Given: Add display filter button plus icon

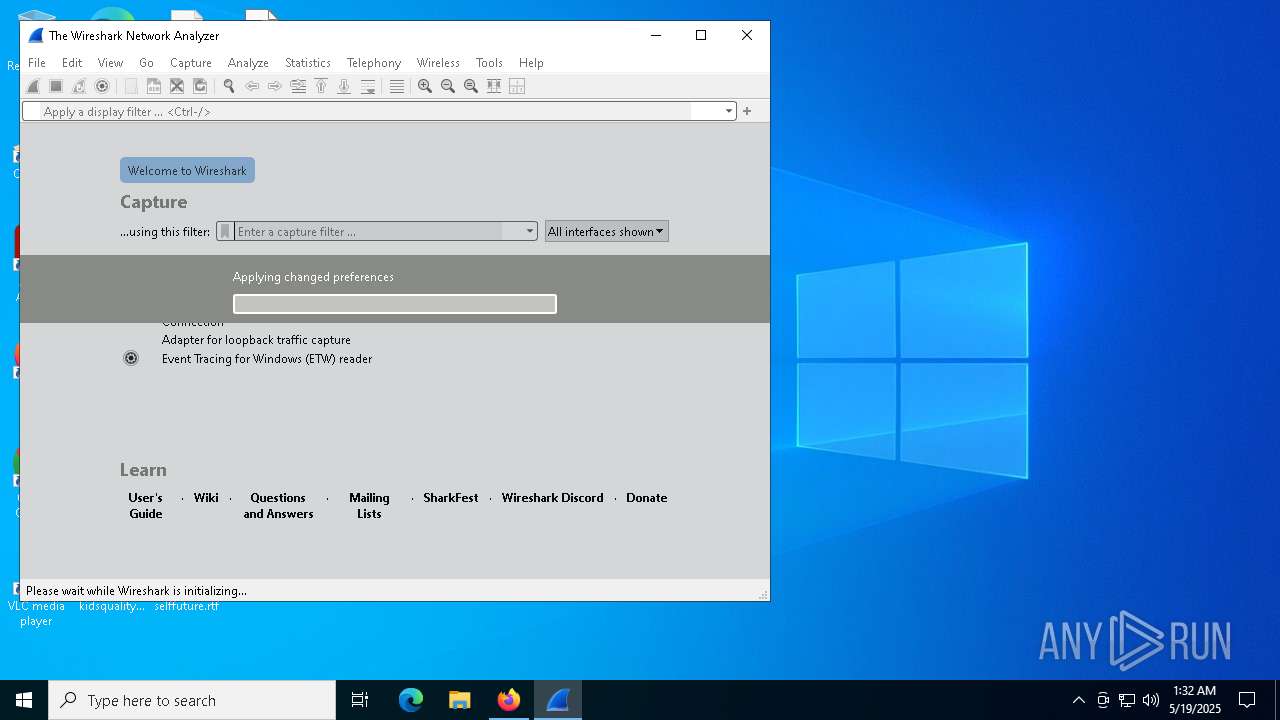Looking at the screenshot, I should pyautogui.click(x=747, y=111).
